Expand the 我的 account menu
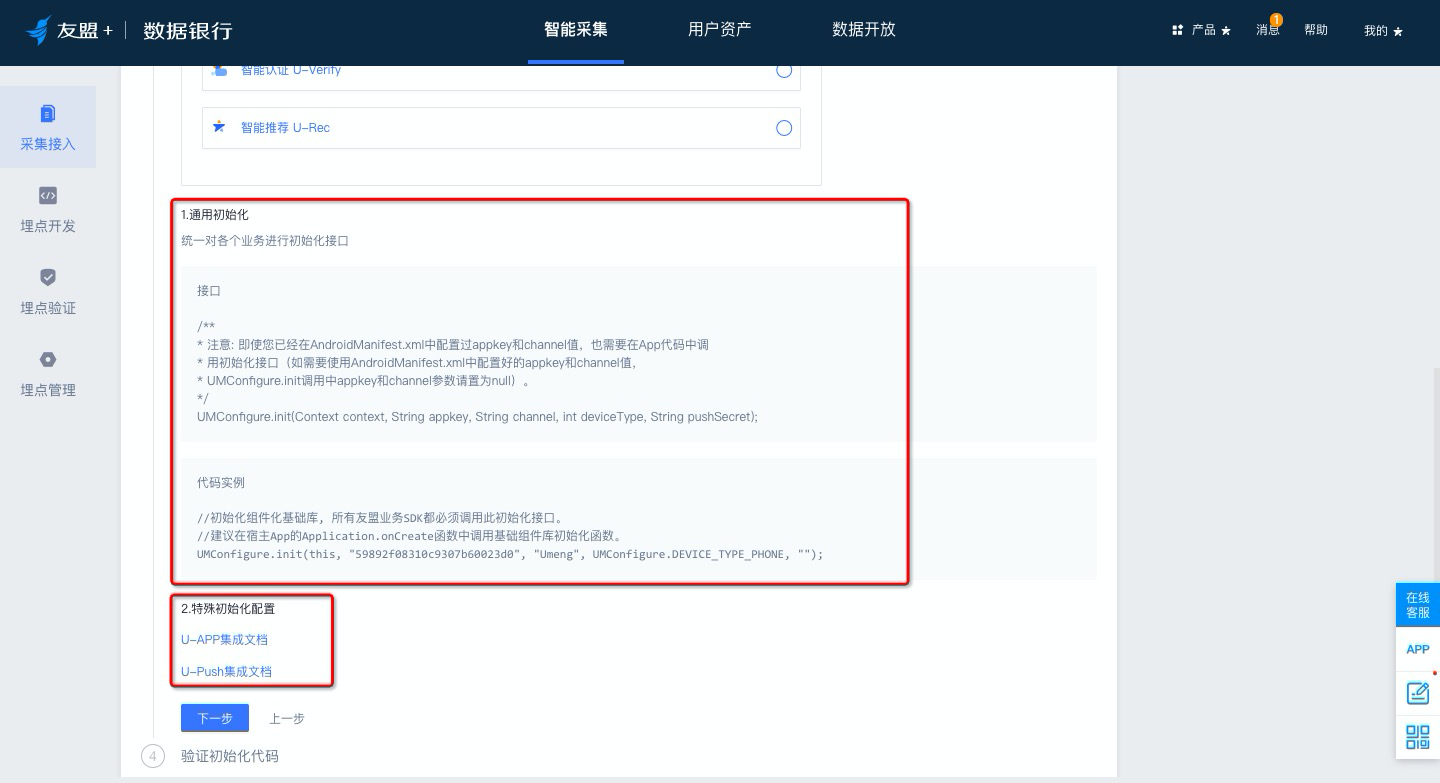 coord(1383,31)
